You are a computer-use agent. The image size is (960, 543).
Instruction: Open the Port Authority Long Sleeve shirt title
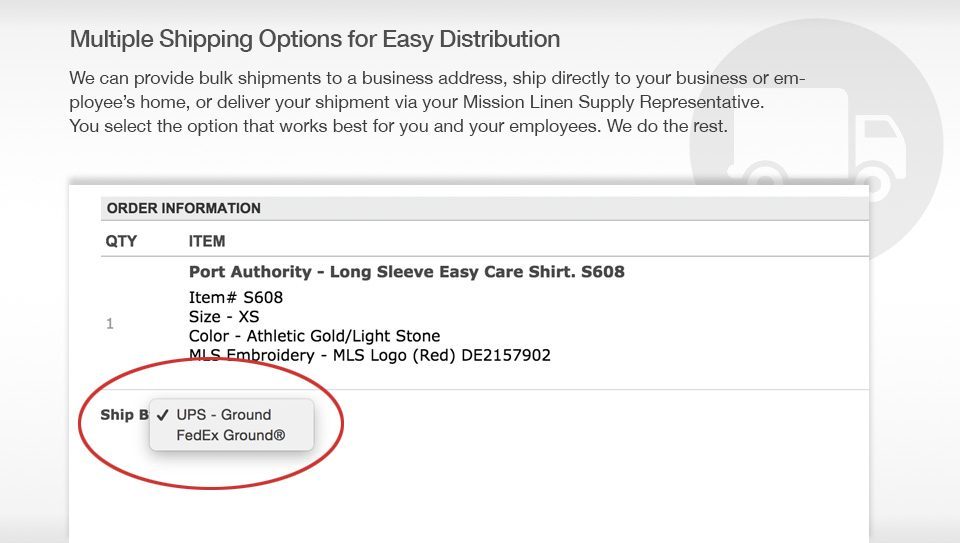coord(407,272)
